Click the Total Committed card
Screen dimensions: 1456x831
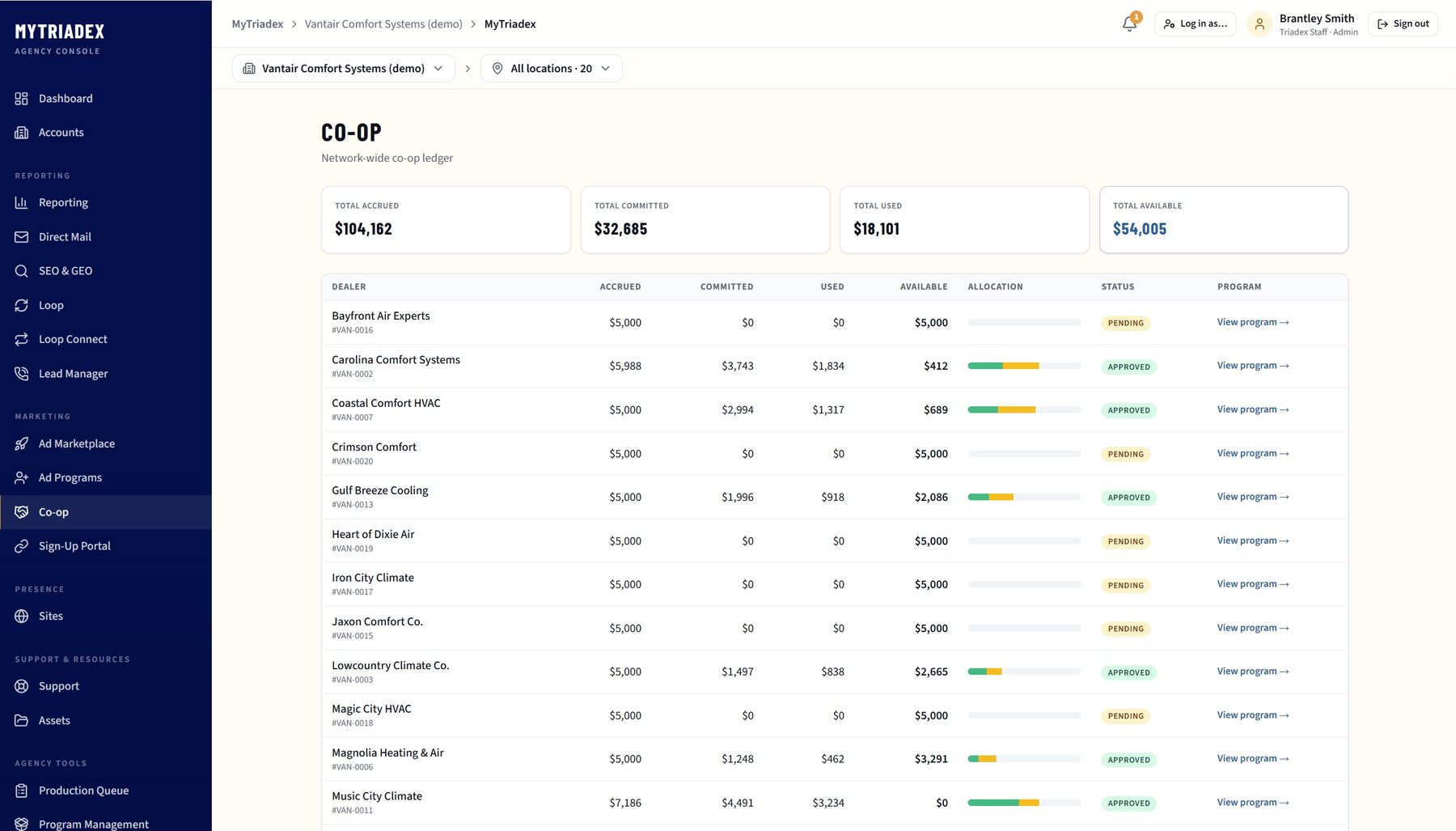click(x=705, y=220)
